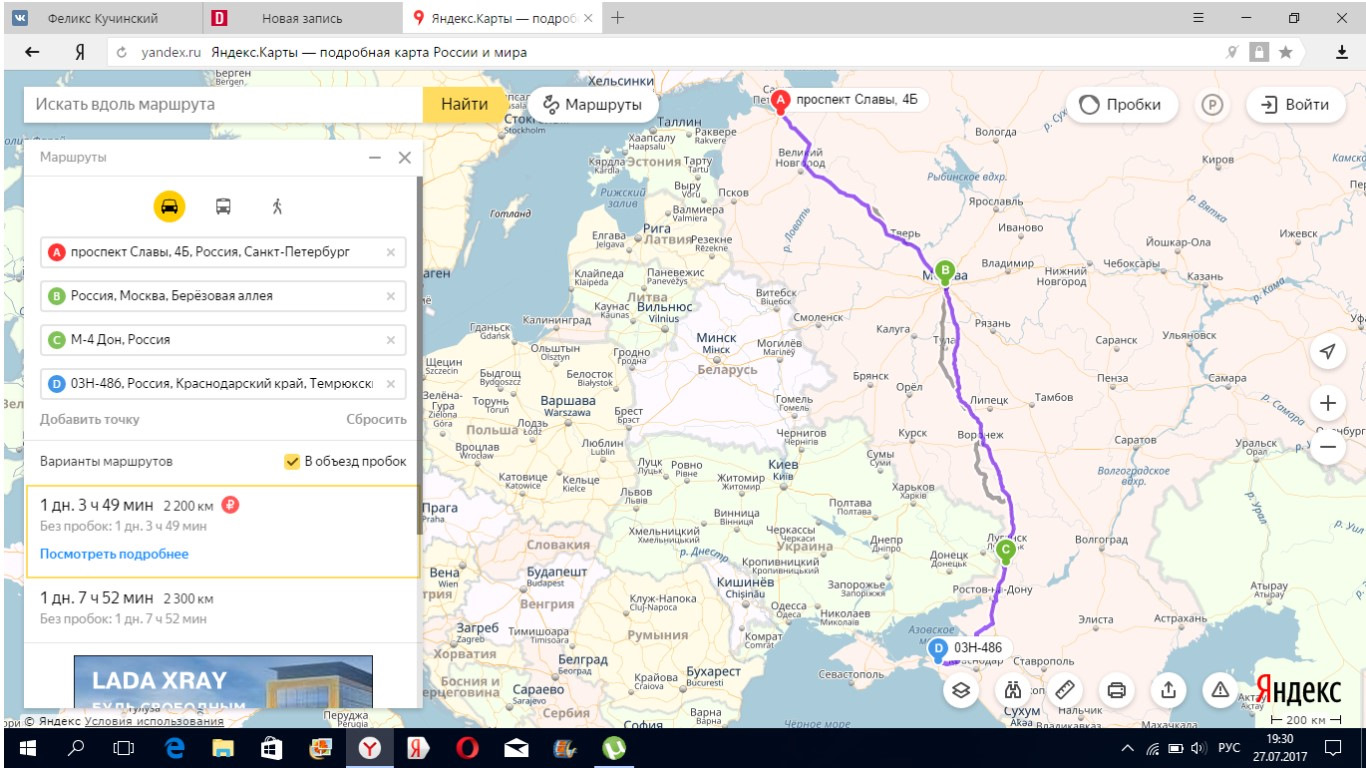
Task: Open uTorrent from taskbar
Action: [x=613, y=747]
